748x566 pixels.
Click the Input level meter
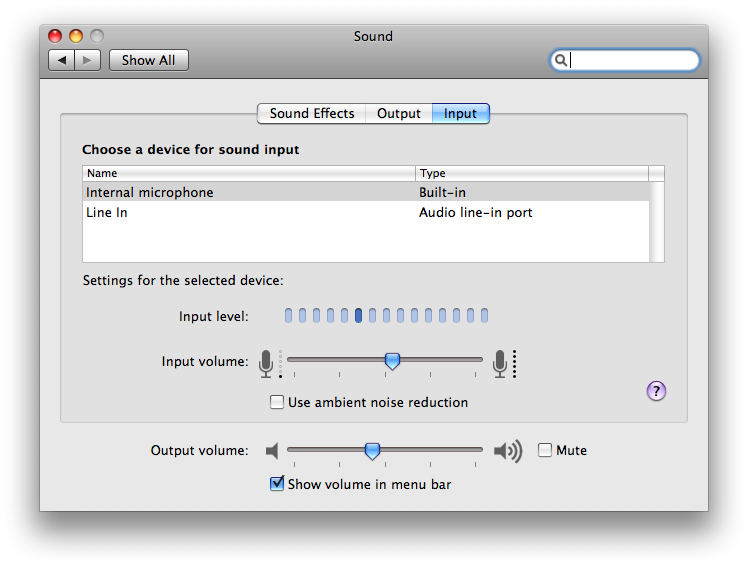click(x=386, y=315)
